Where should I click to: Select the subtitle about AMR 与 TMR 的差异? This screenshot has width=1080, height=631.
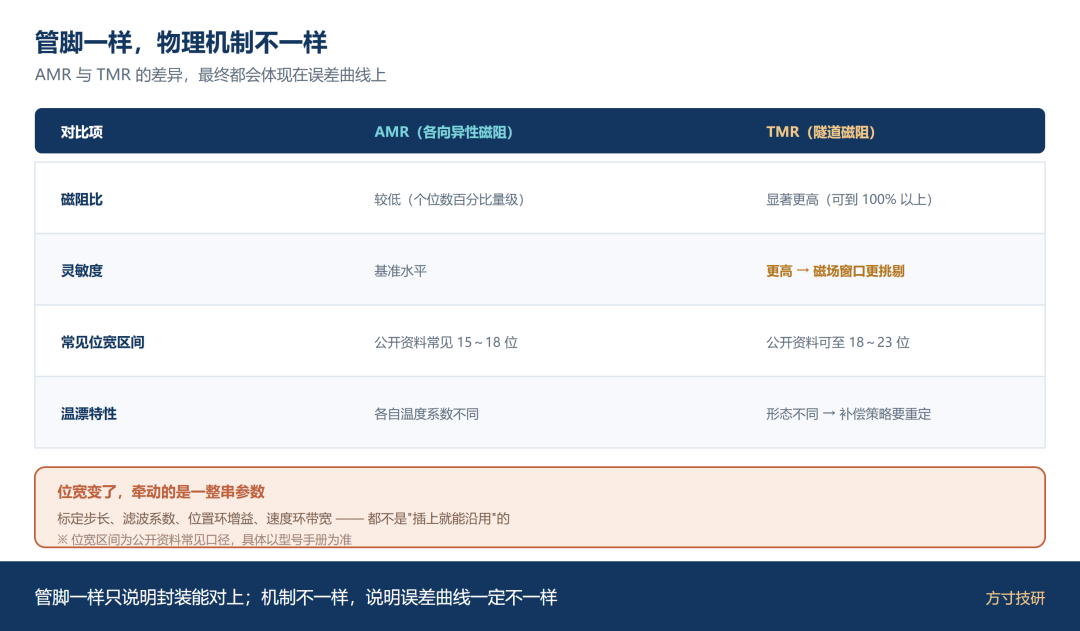click(210, 75)
